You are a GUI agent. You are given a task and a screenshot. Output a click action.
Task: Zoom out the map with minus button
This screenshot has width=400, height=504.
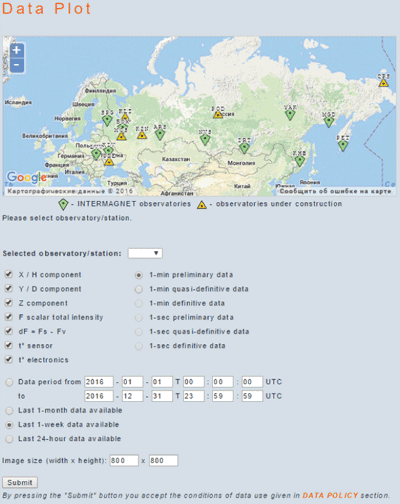tap(17, 65)
